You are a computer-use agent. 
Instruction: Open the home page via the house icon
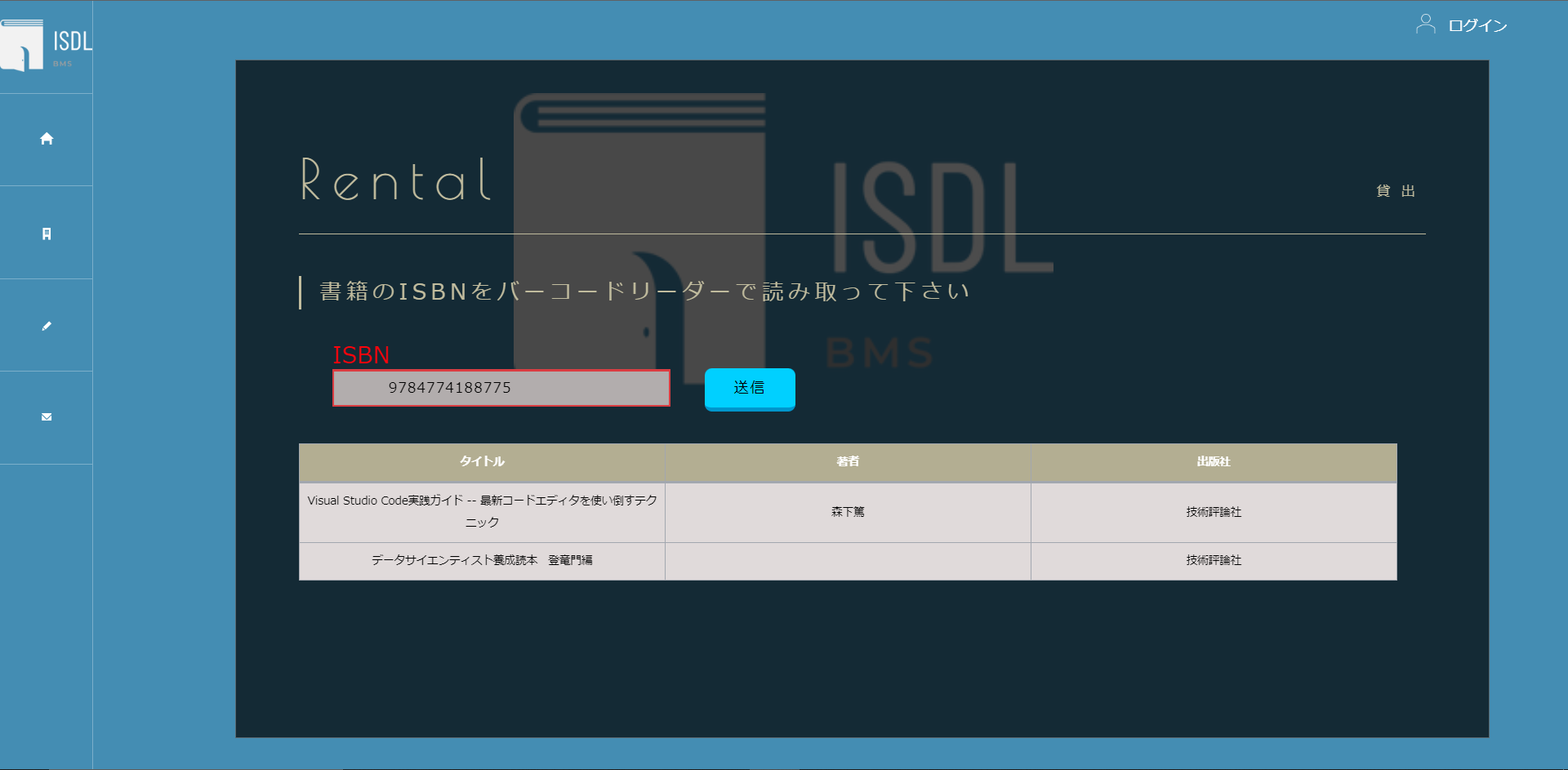point(46,139)
